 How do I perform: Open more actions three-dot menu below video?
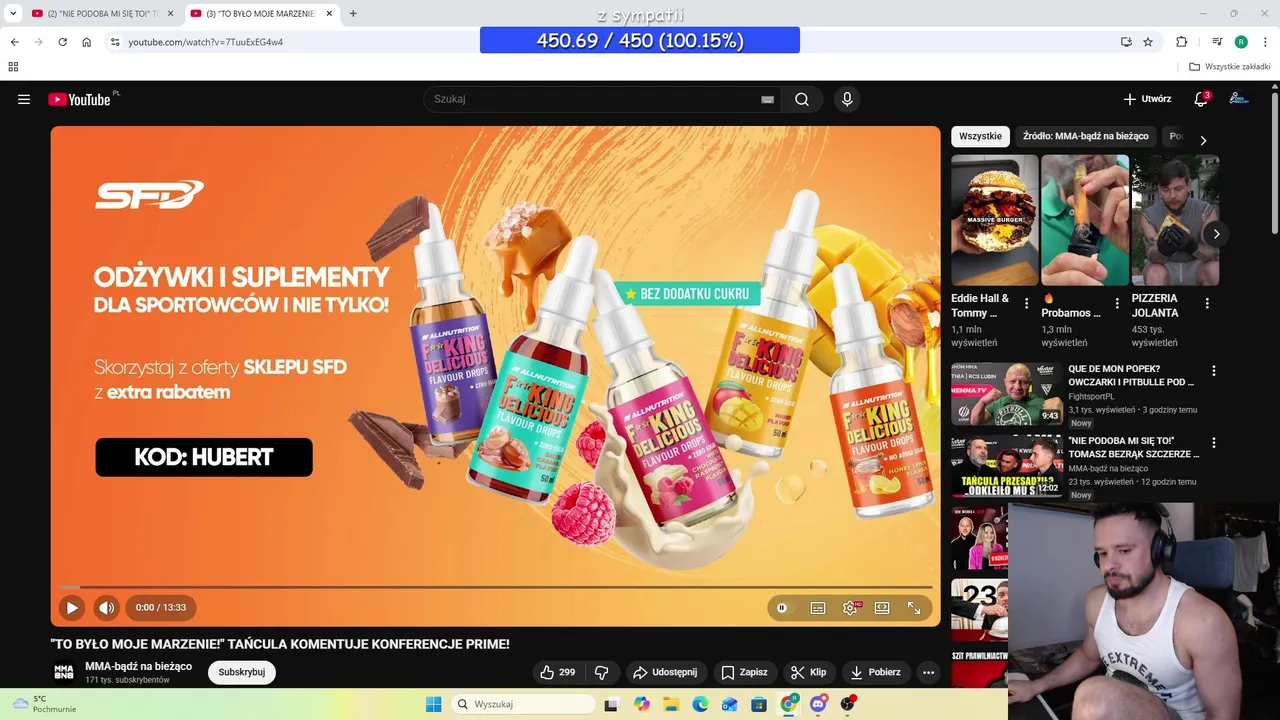pos(929,672)
